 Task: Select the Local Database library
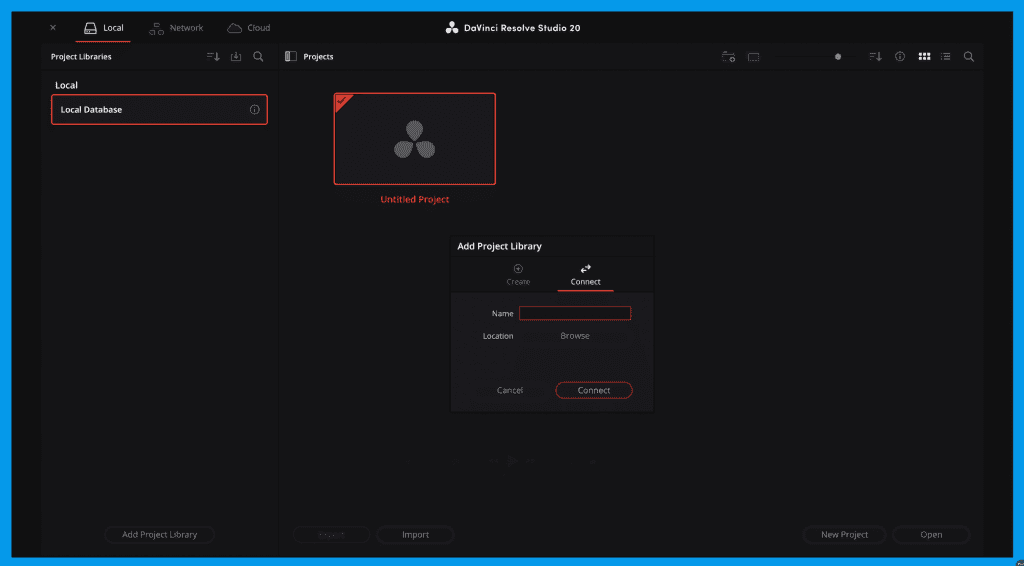[x=159, y=110]
